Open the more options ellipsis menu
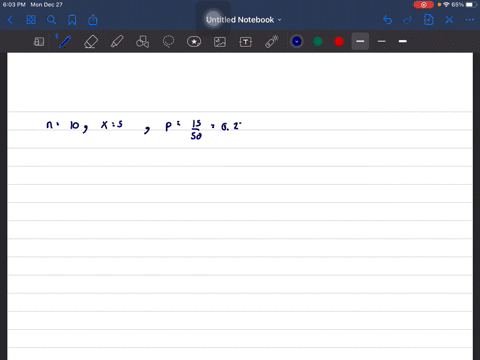This screenshot has width=480, height=360. (x=470, y=20)
